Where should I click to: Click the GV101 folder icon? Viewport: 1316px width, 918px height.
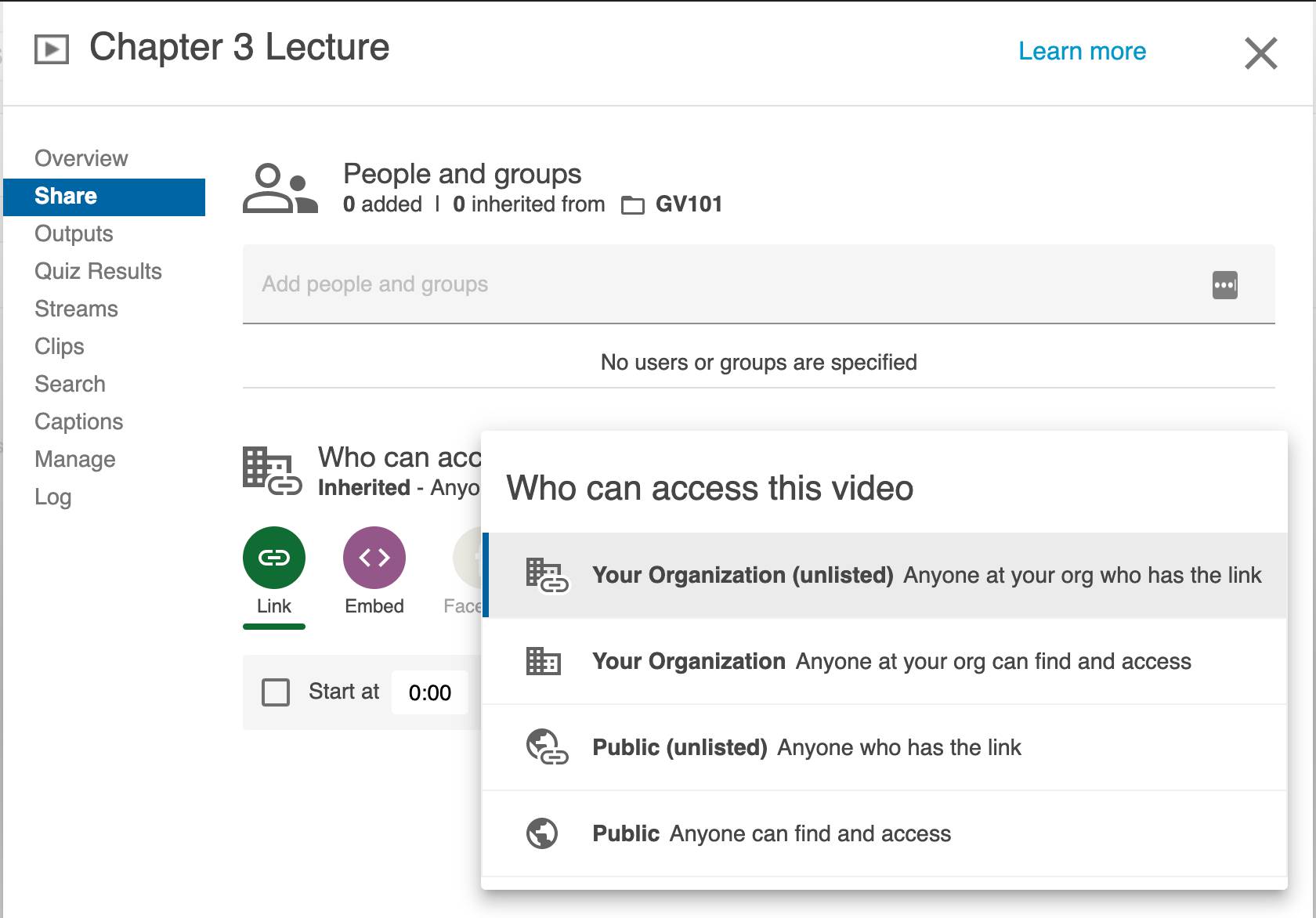pyautogui.click(x=632, y=205)
